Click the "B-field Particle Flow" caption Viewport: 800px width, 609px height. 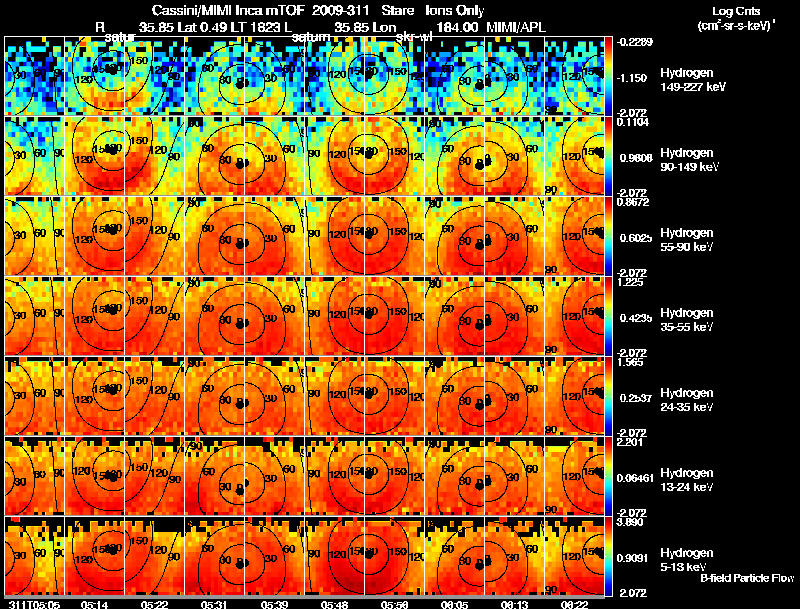[747, 578]
